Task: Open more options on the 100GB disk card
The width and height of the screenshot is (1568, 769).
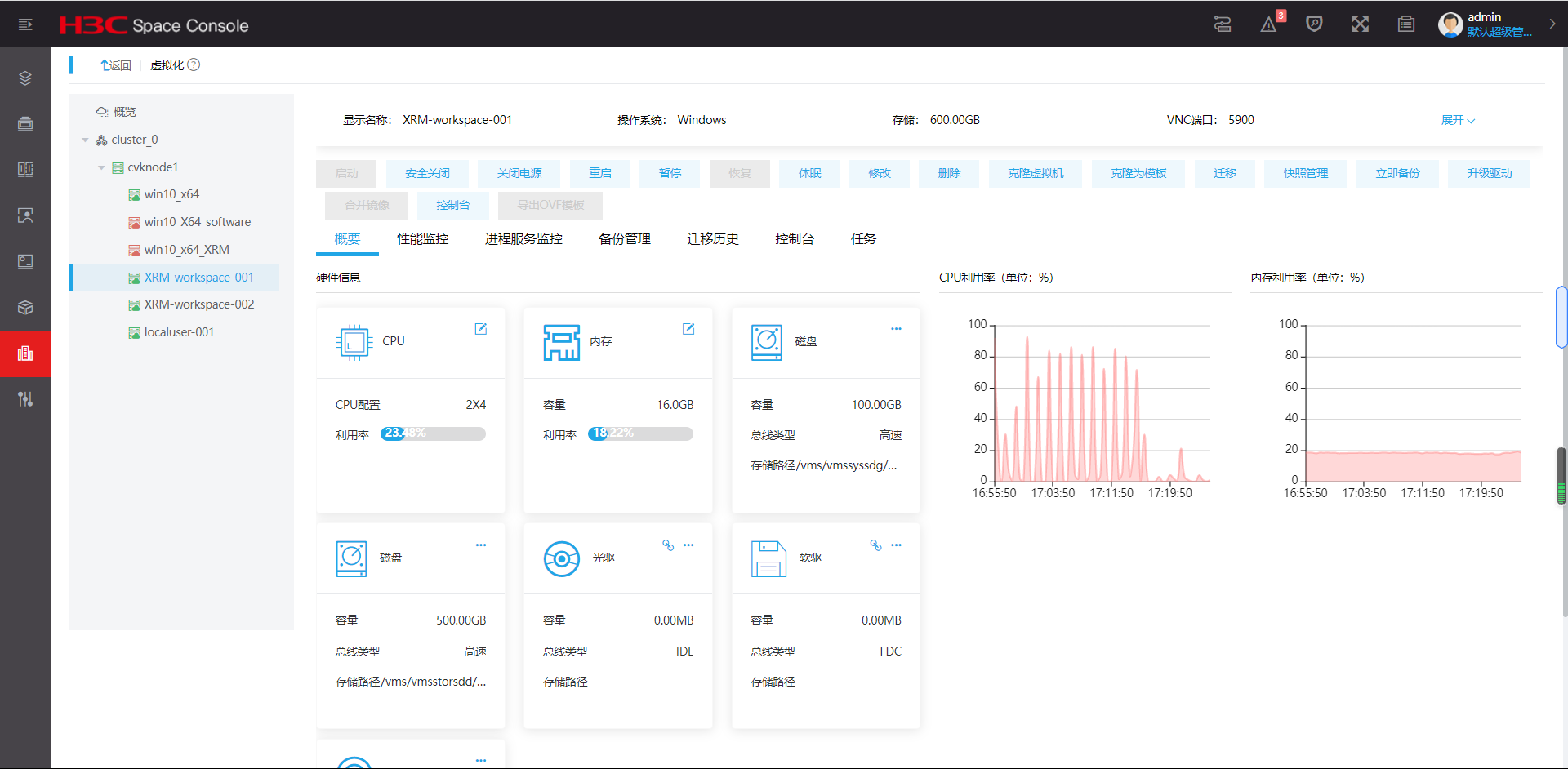Action: pyautogui.click(x=896, y=329)
